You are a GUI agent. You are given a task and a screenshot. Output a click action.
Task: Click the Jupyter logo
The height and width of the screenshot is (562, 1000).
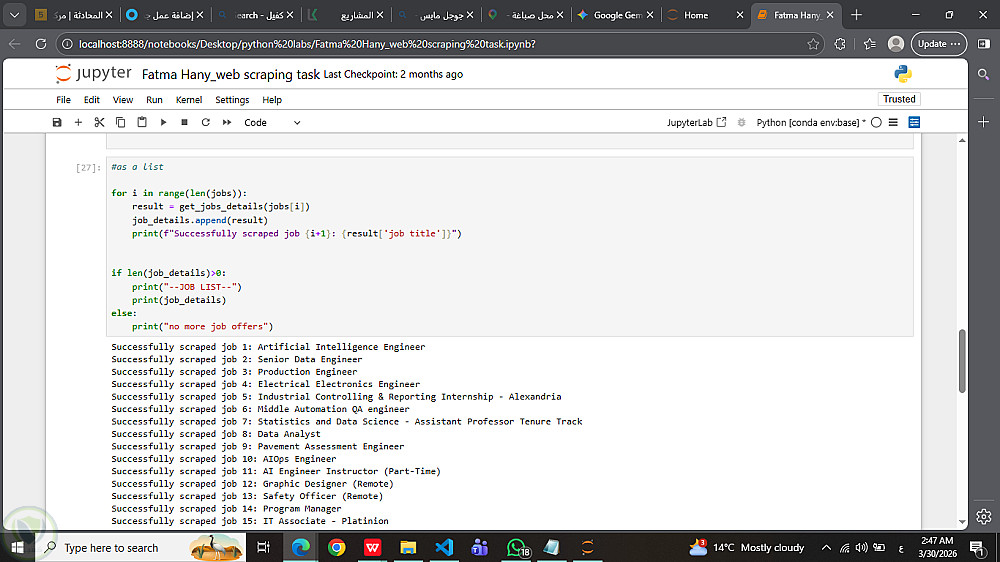[93, 73]
